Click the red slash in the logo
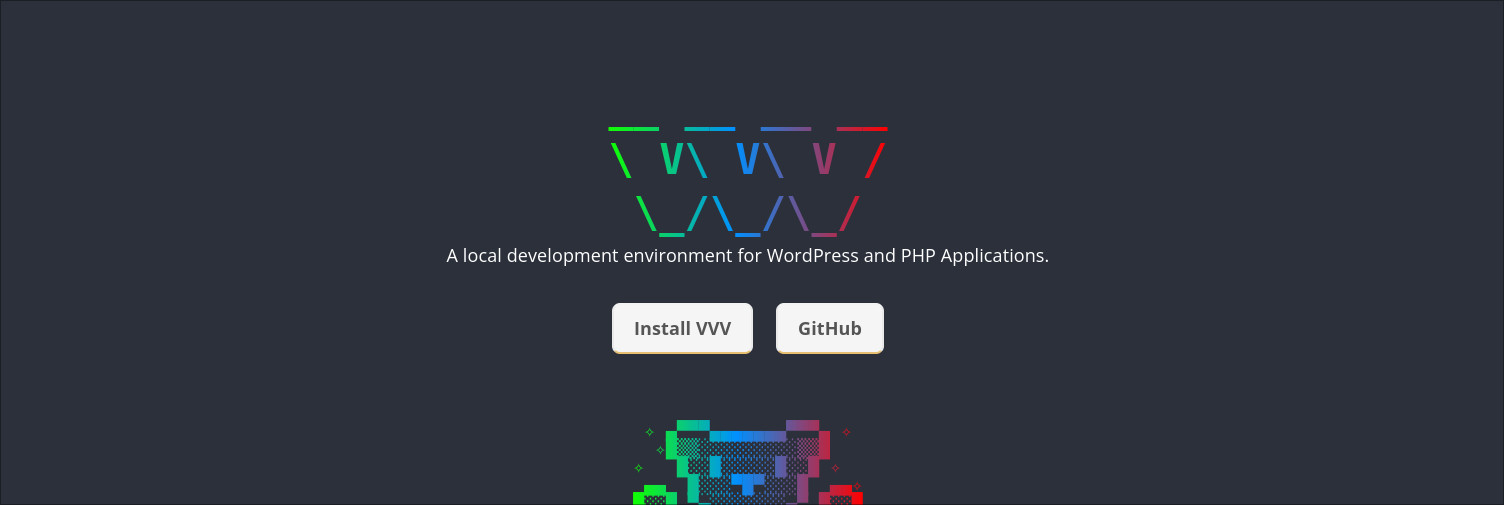The height and width of the screenshot is (505, 1504). click(x=875, y=160)
